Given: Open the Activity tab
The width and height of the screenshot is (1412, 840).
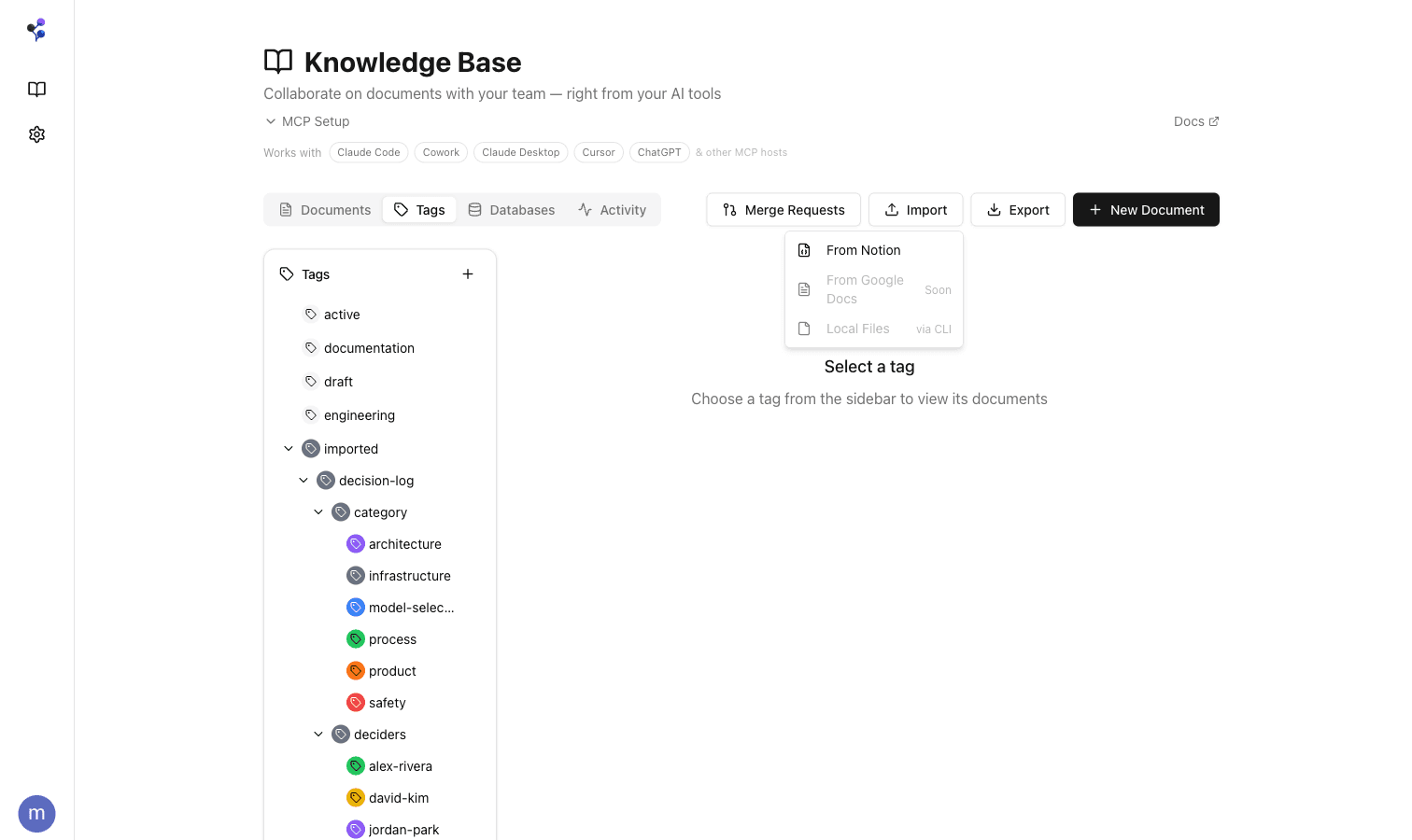Looking at the screenshot, I should point(612,209).
